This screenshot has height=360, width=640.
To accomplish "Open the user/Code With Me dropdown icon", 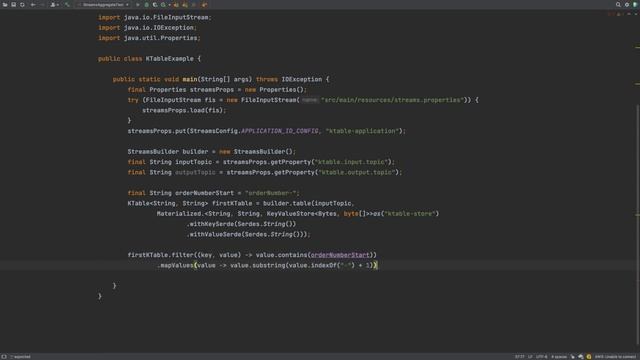I will point(54,4).
